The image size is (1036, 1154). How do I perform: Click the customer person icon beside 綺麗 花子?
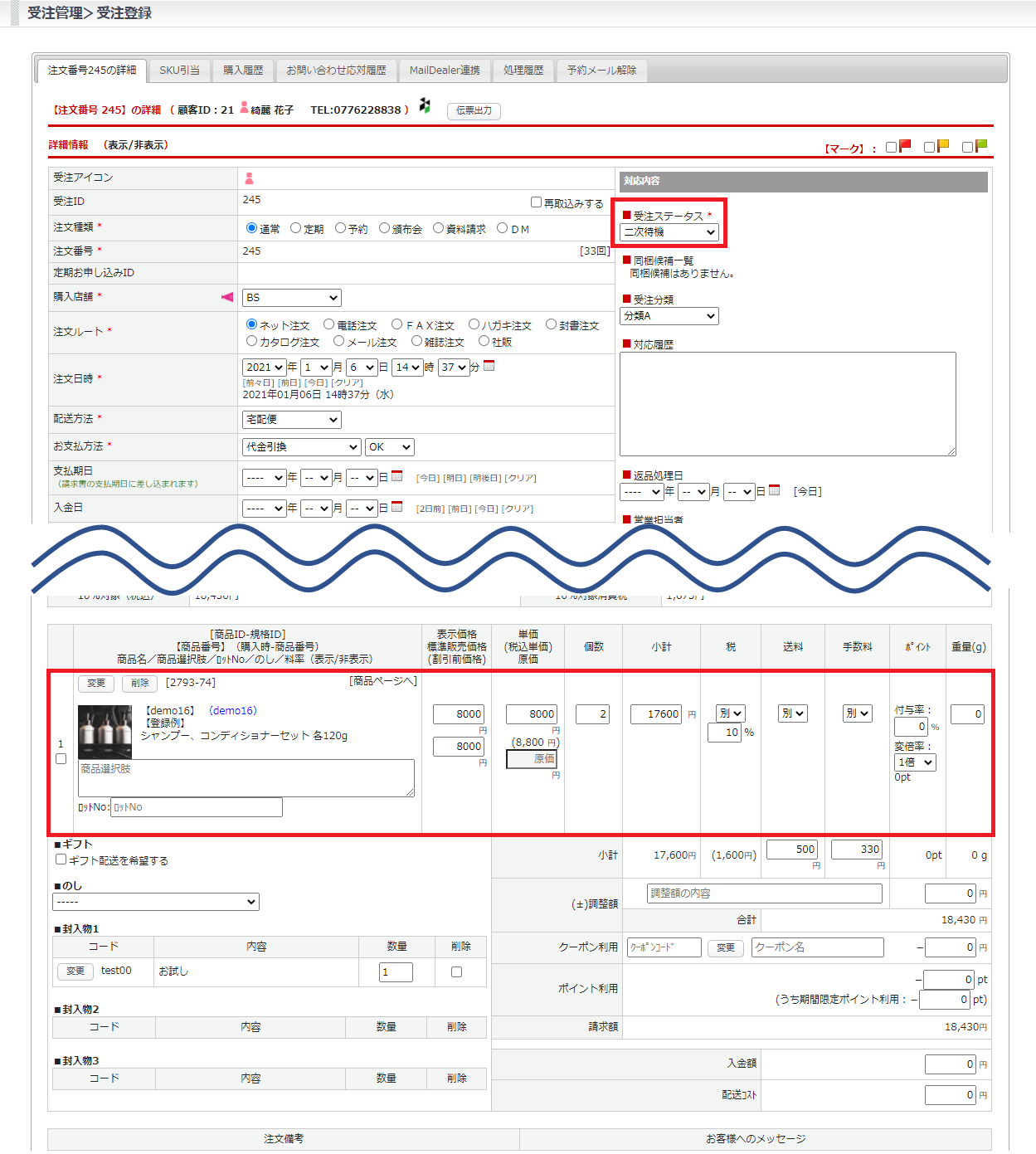(245, 107)
